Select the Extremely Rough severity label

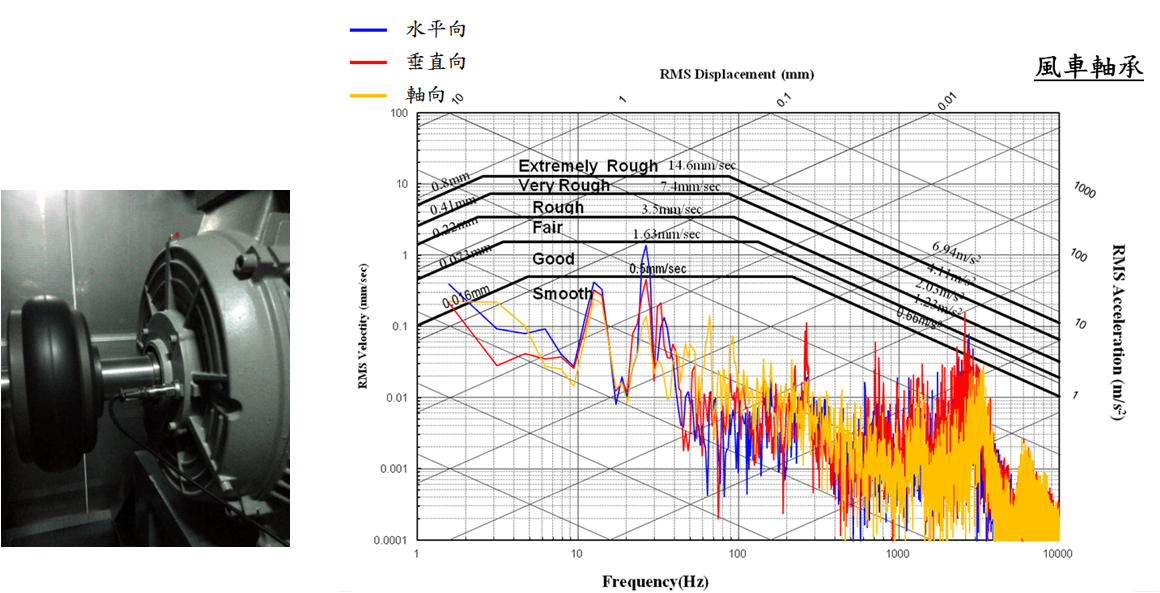[588, 166]
